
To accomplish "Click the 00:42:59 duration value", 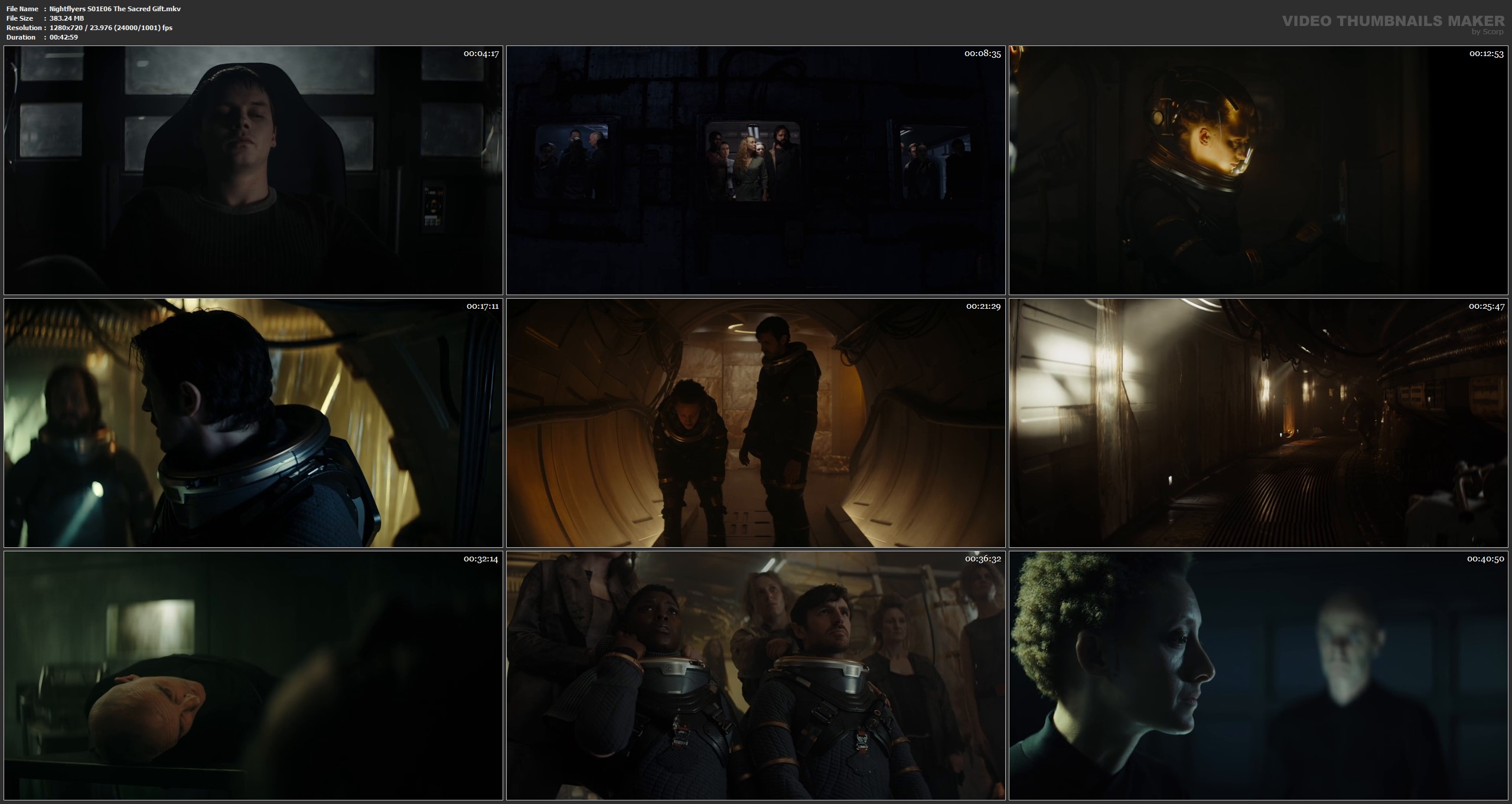I will (64, 37).
